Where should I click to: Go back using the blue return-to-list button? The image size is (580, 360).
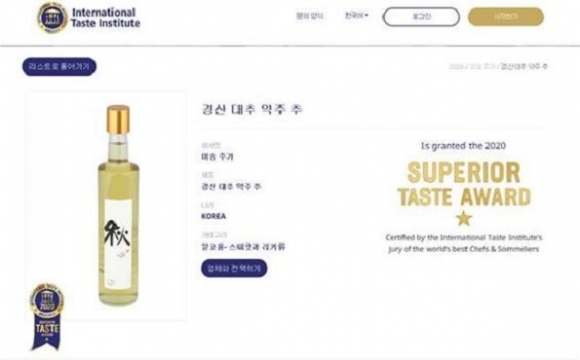pos(59,67)
